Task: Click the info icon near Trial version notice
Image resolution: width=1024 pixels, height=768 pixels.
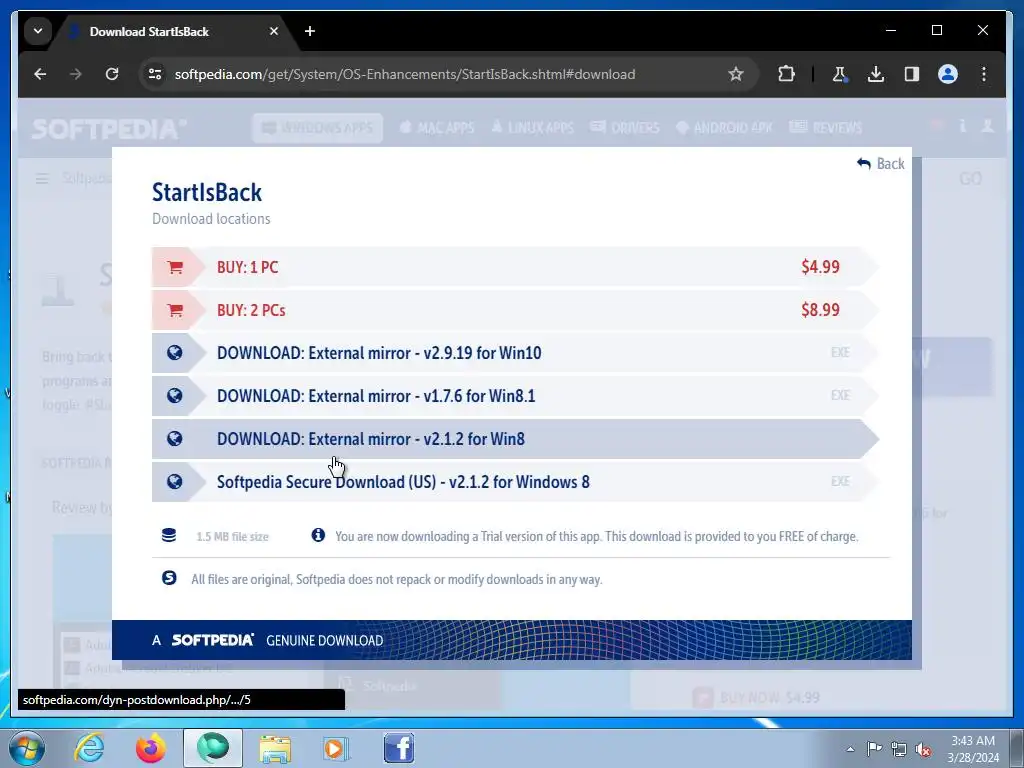Action: pyautogui.click(x=318, y=536)
